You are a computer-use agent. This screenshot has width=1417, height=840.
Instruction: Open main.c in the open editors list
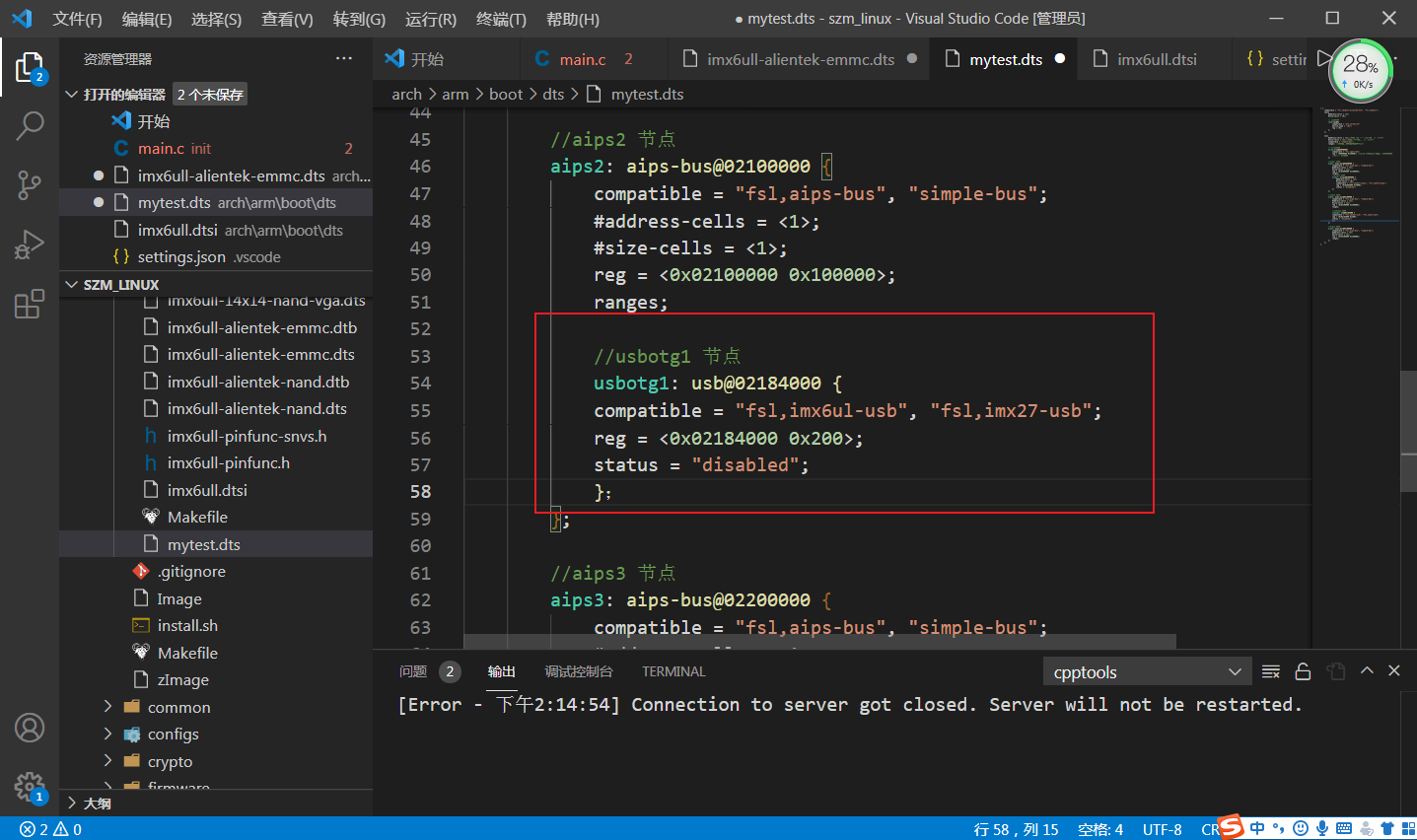(216, 148)
